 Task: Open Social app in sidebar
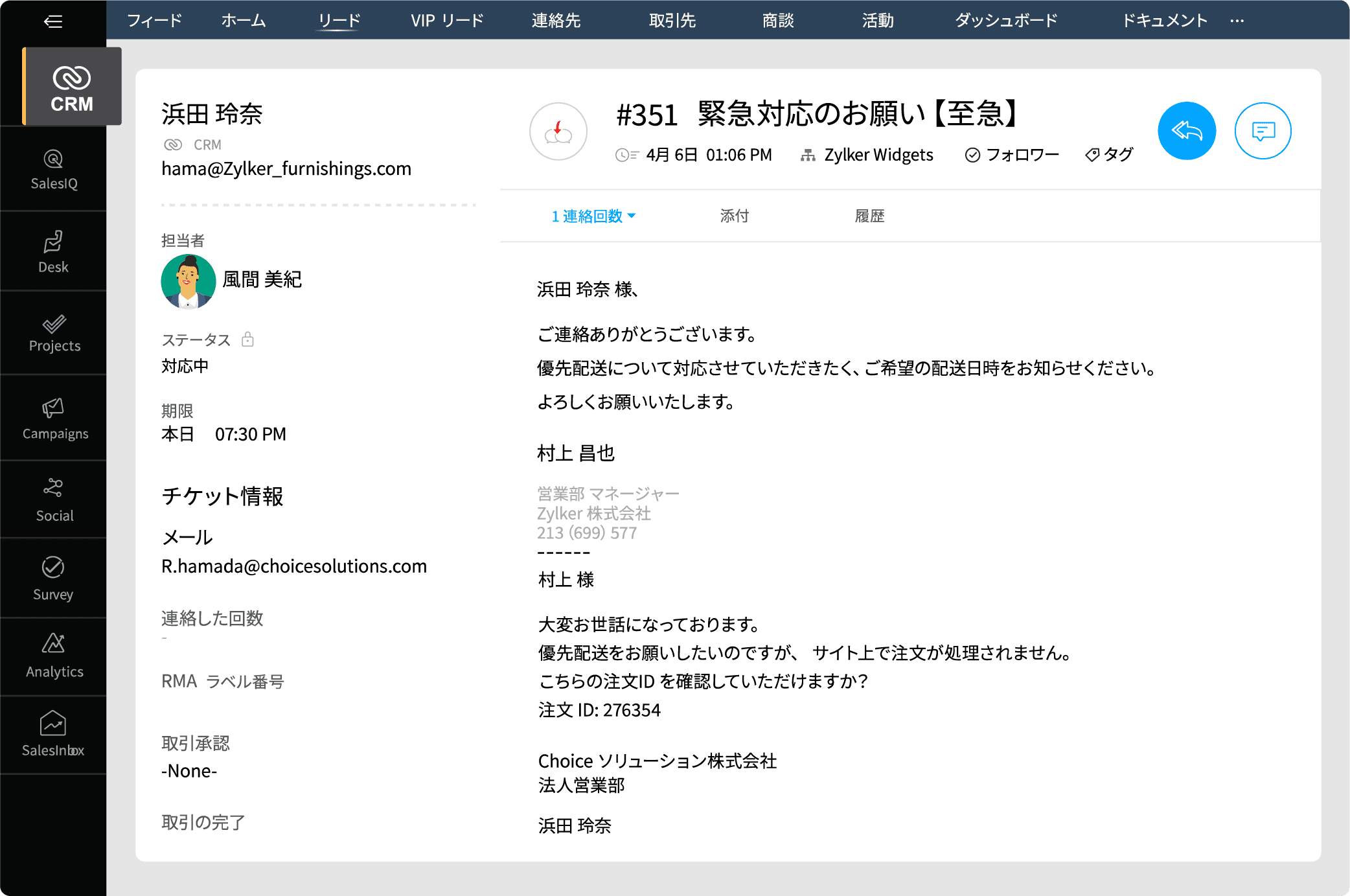point(54,500)
